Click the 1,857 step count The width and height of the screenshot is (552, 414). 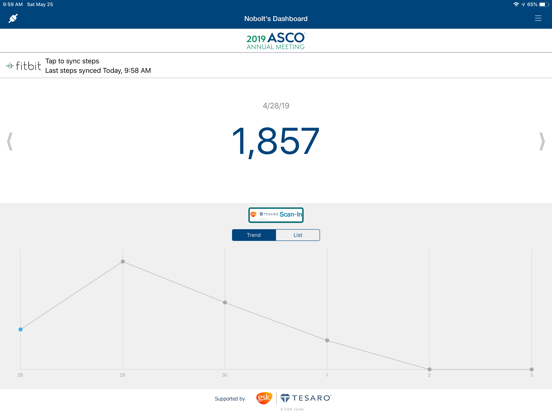coord(276,142)
